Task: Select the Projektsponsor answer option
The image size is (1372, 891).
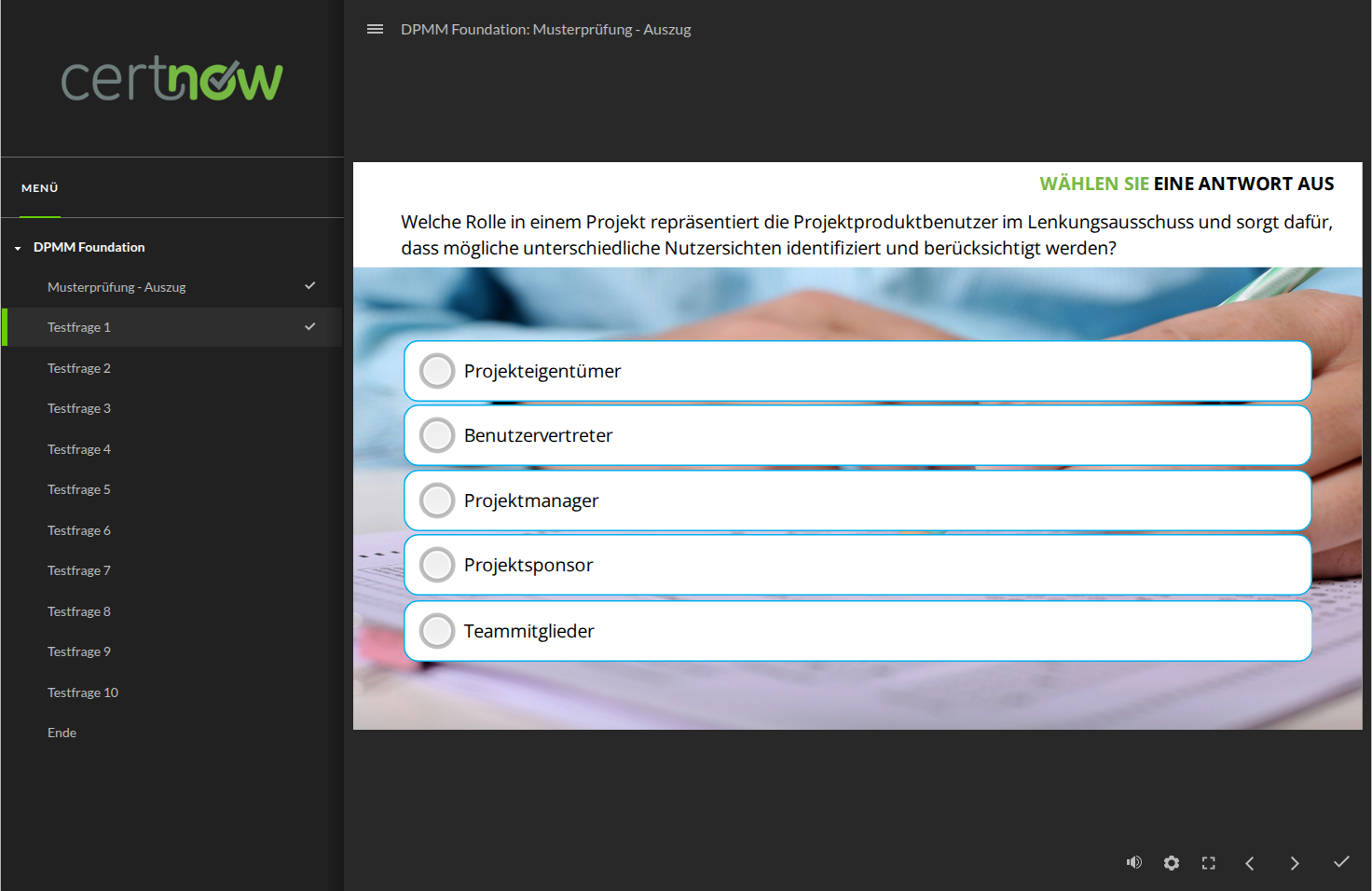Action: click(437, 565)
